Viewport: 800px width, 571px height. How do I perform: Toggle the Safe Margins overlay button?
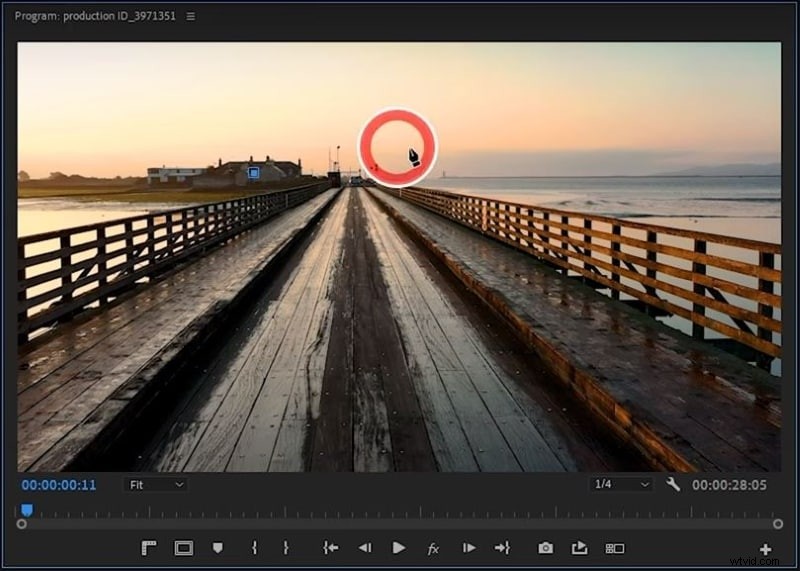click(184, 548)
